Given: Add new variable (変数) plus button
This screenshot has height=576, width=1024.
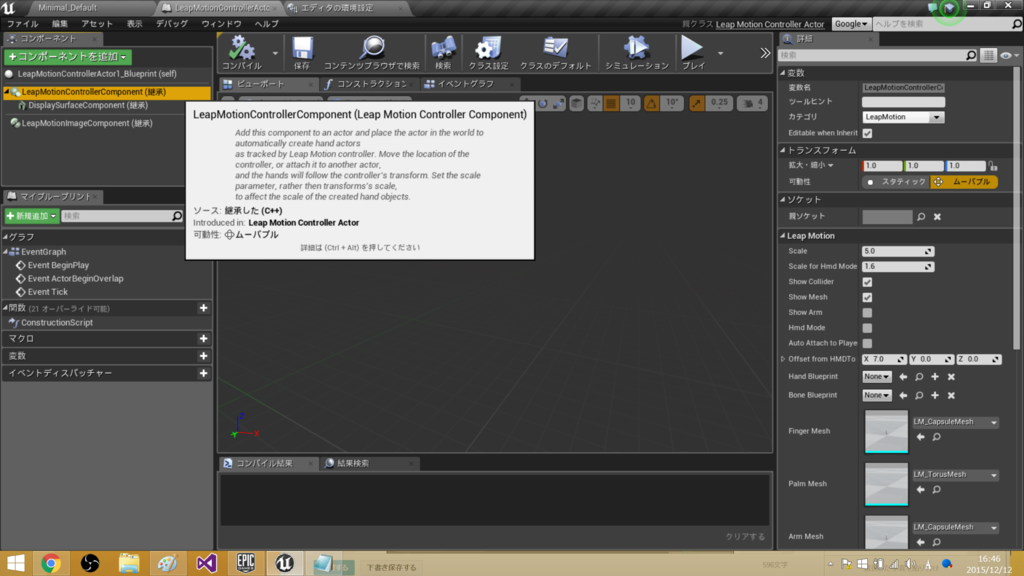Looking at the screenshot, I should point(203,356).
